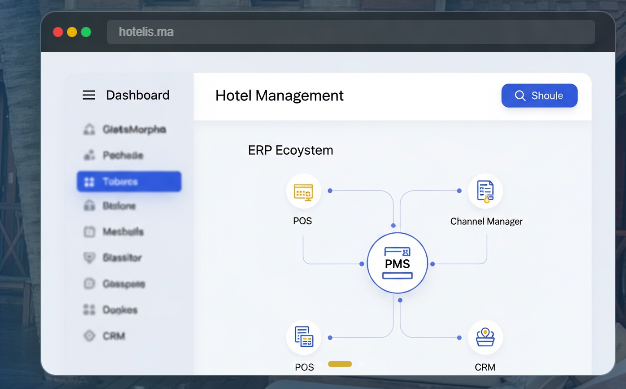The height and width of the screenshot is (389, 626).
Task: Select the CRM node icon in diagram
Action: click(x=485, y=337)
